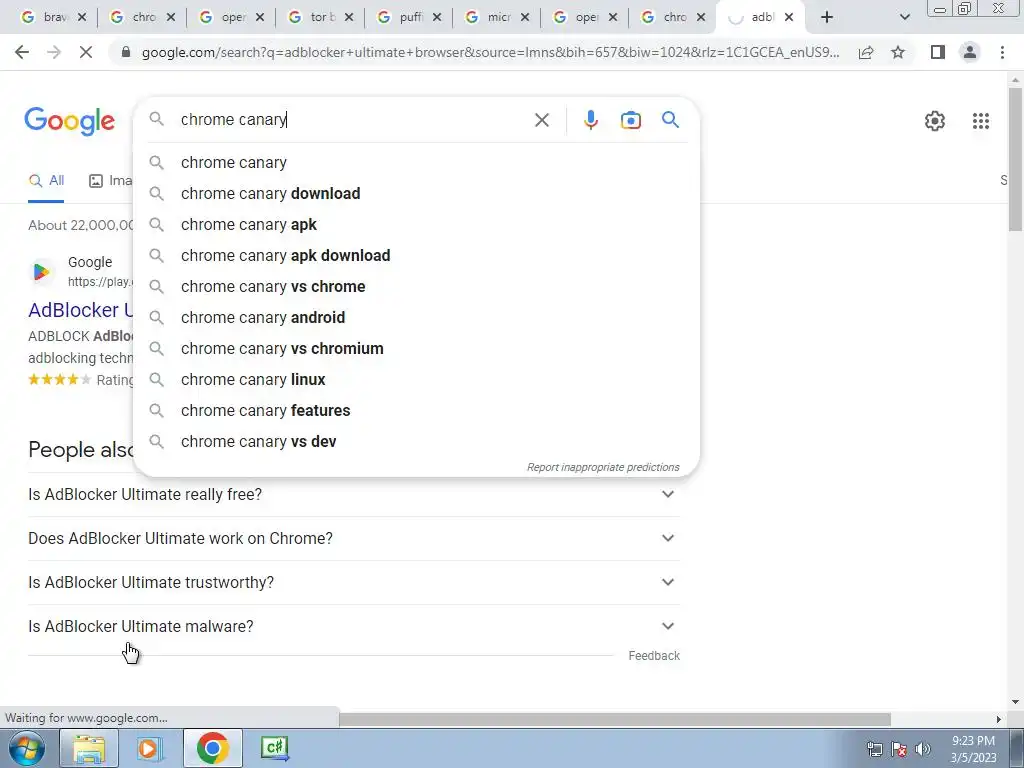The height and width of the screenshot is (768, 1024).
Task: Select suggestion 'chrome canary vs chromium'
Action: pos(416,348)
